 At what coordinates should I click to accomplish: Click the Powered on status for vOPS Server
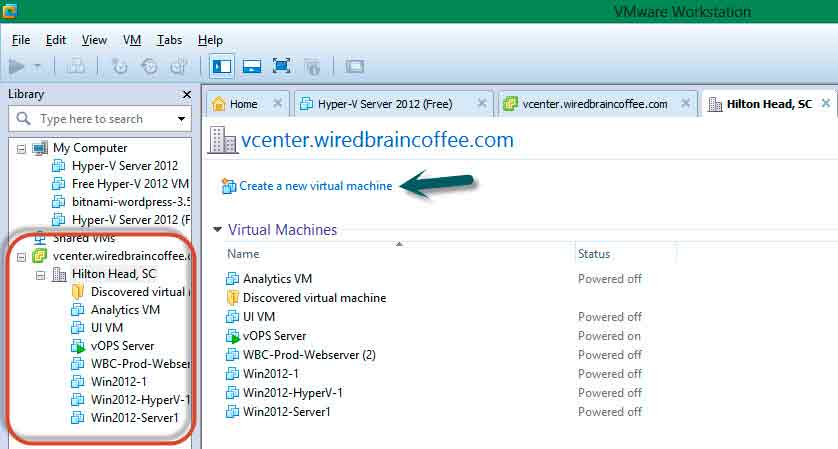[x=609, y=336]
